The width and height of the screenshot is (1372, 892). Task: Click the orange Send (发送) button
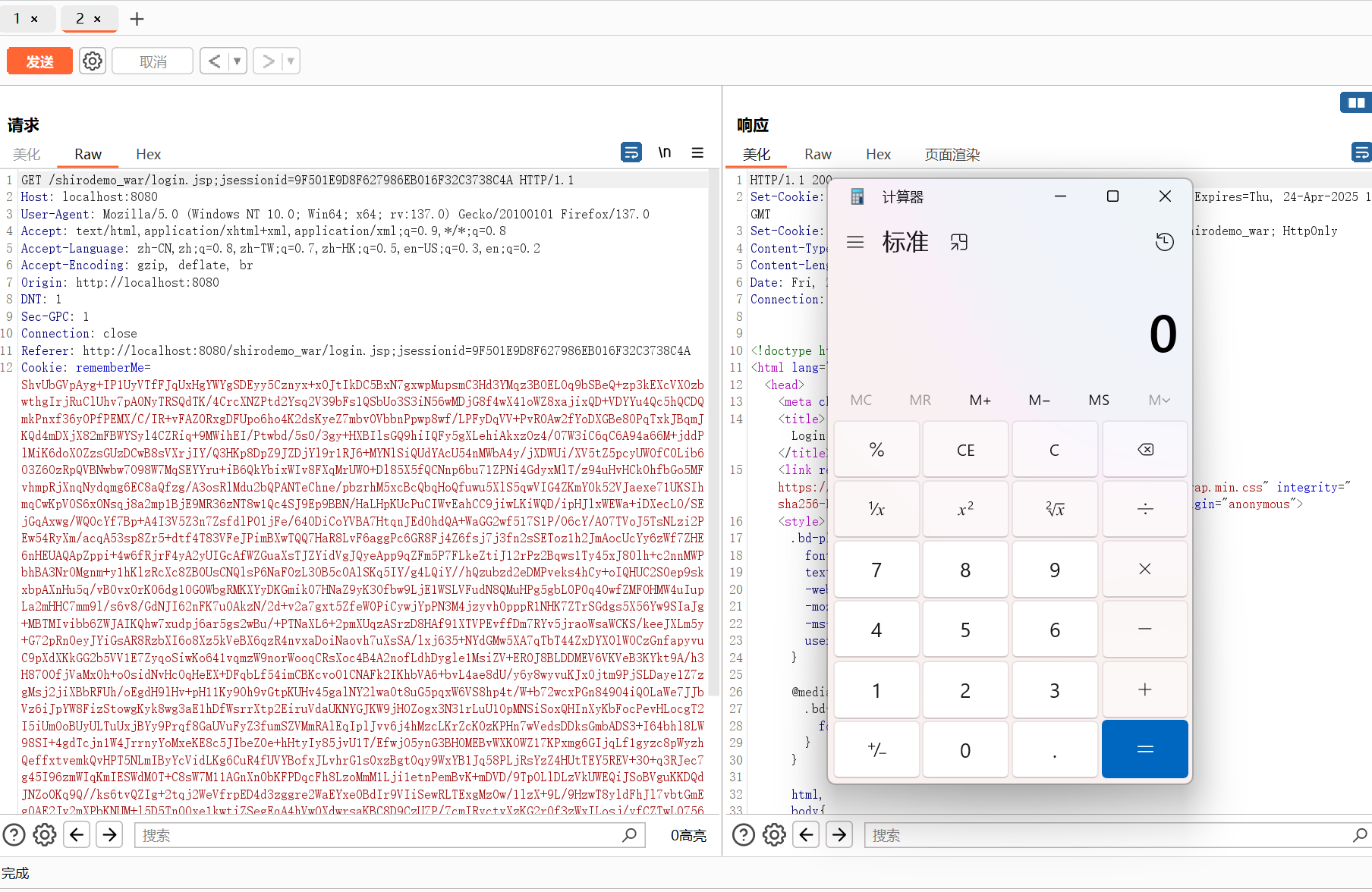coord(39,61)
